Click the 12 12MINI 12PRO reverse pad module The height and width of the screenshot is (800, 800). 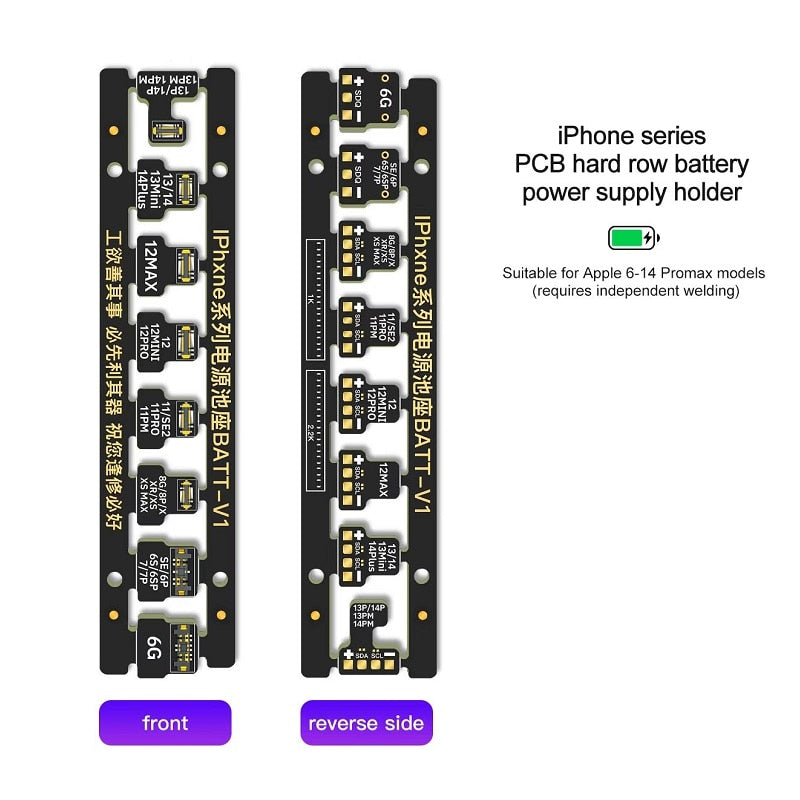pyautogui.click(x=369, y=403)
